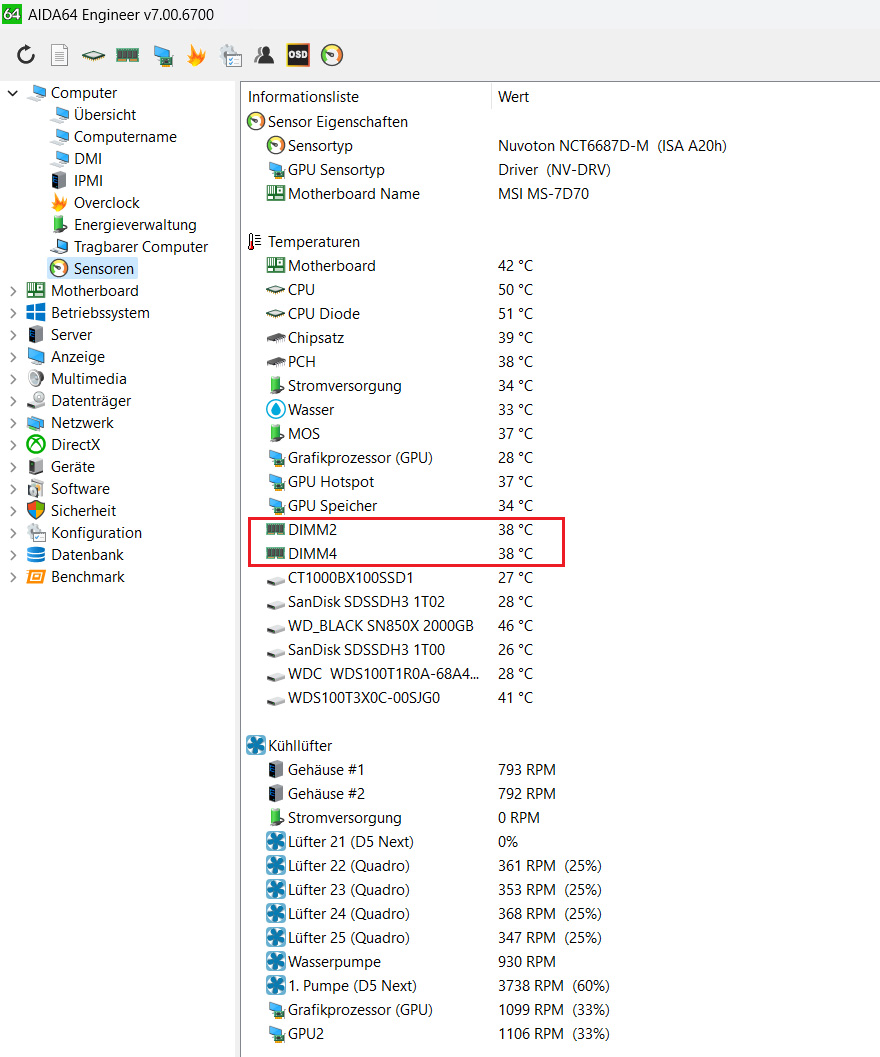880x1057 pixels.
Task: Click the MOS row icon
Action: (276, 433)
